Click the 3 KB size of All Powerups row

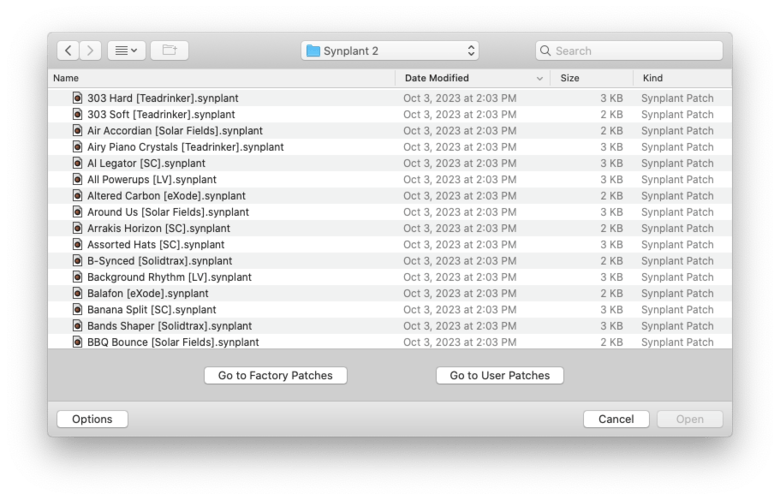tap(611, 179)
